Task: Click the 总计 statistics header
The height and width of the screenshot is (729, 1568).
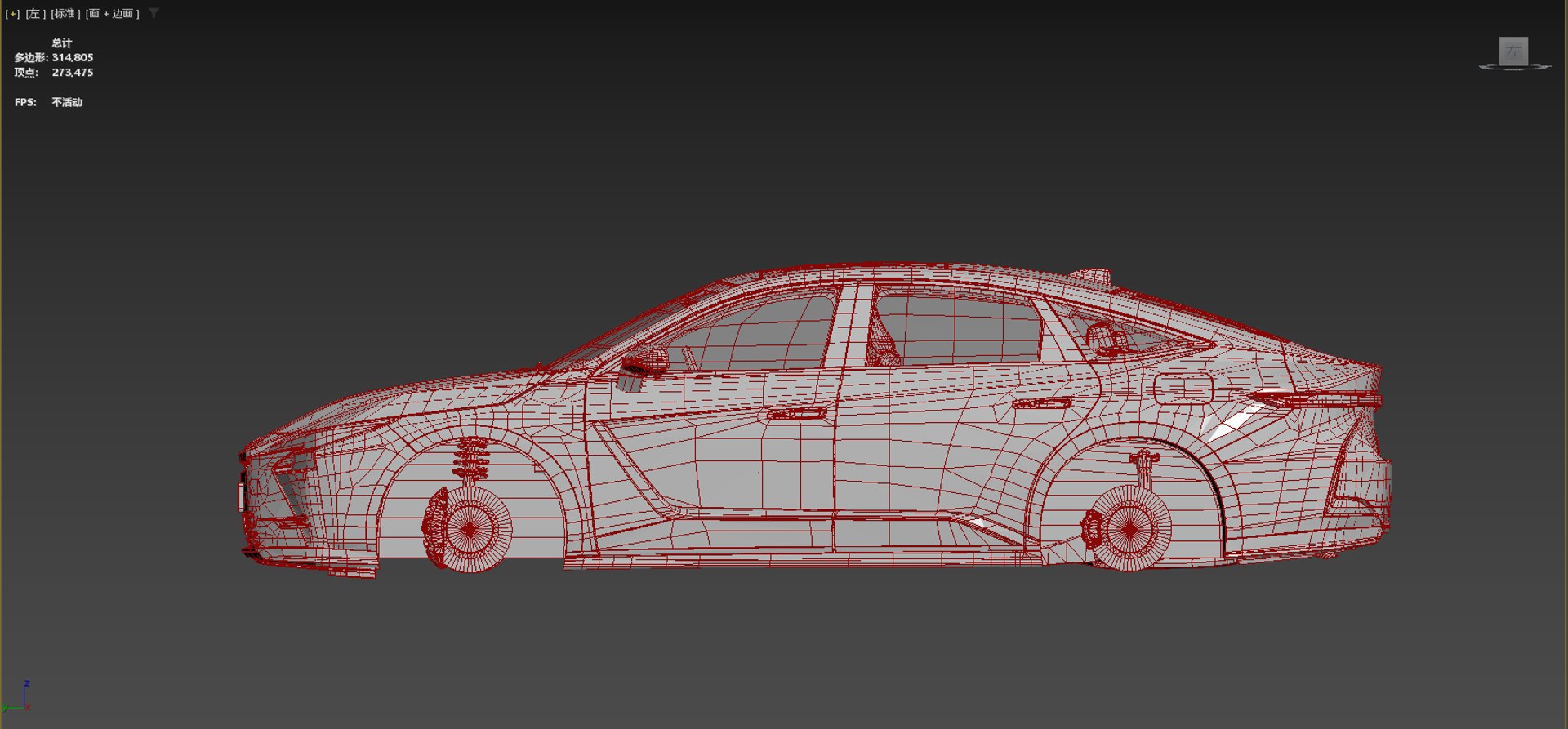Action: click(62, 43)
